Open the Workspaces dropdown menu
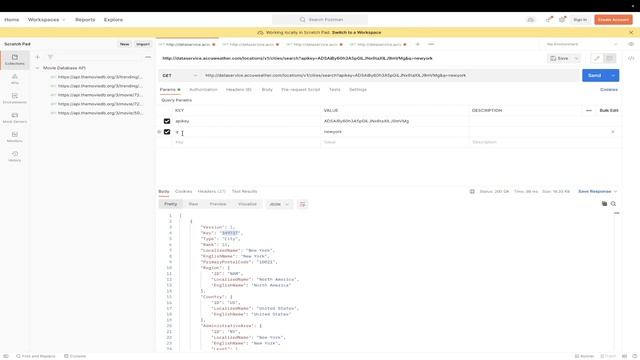 click(x=46, y=20)
